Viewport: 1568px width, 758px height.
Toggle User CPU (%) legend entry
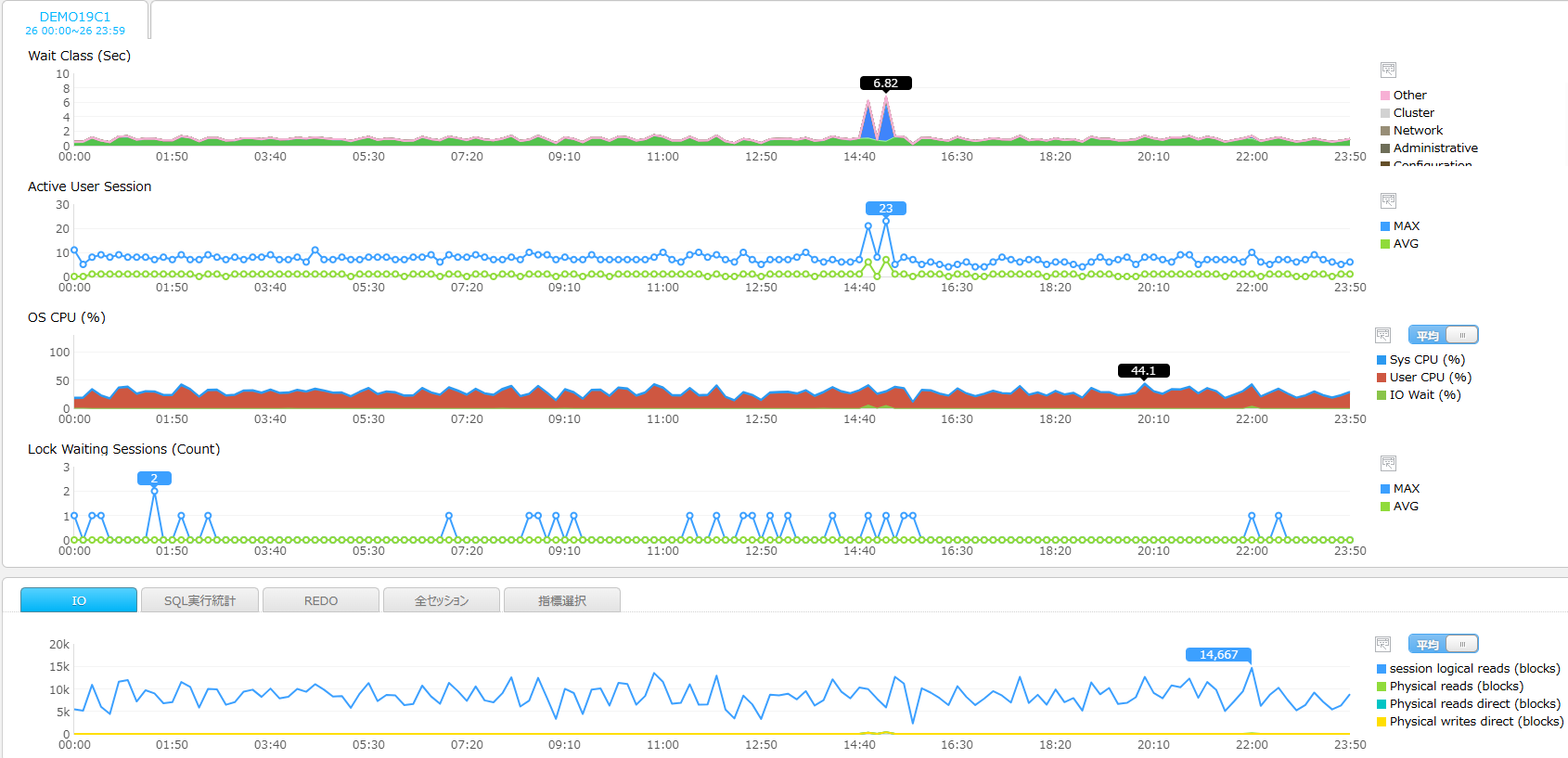point(1430,378)
